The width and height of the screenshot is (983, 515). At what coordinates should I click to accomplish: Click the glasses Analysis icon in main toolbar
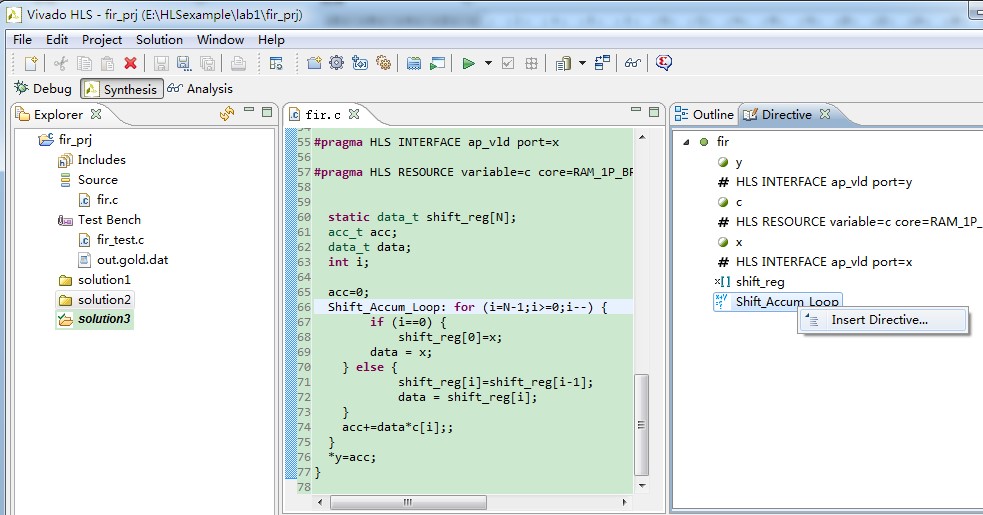pyautogui.click(x=632, y=63)
